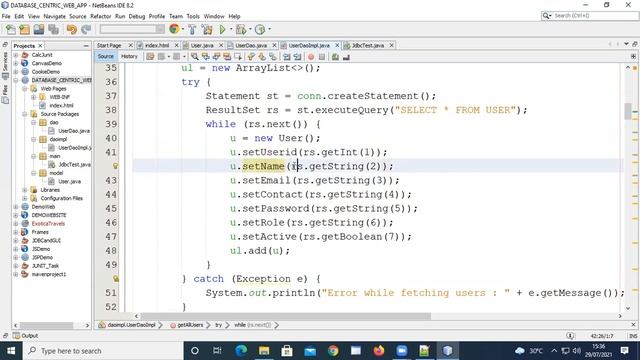Select ExoticaTravels project in tree
This screenshot has width=640, height=360.
point(48,224)
